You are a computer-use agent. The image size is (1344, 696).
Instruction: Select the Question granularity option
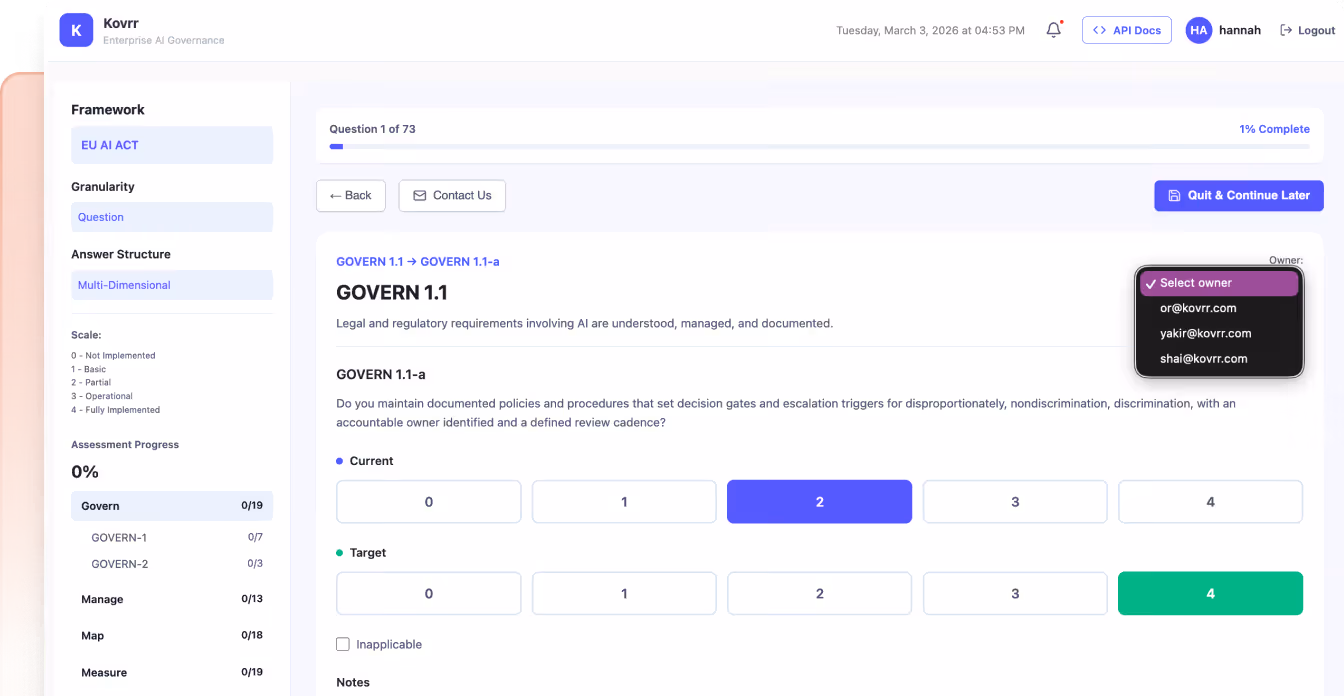click(x=172, y=217)
